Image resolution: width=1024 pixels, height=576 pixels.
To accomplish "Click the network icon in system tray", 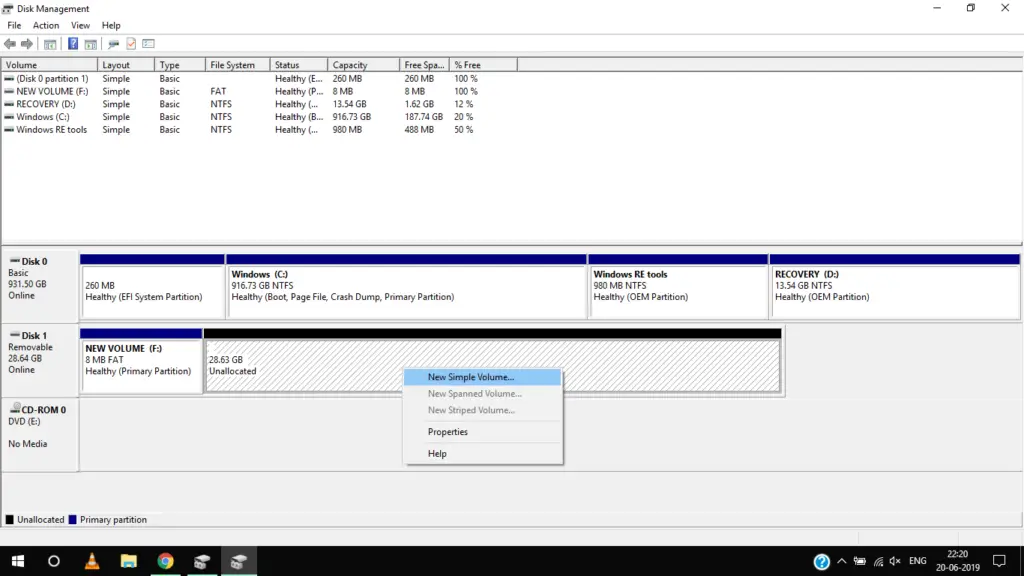I will [x=878, y=562].
